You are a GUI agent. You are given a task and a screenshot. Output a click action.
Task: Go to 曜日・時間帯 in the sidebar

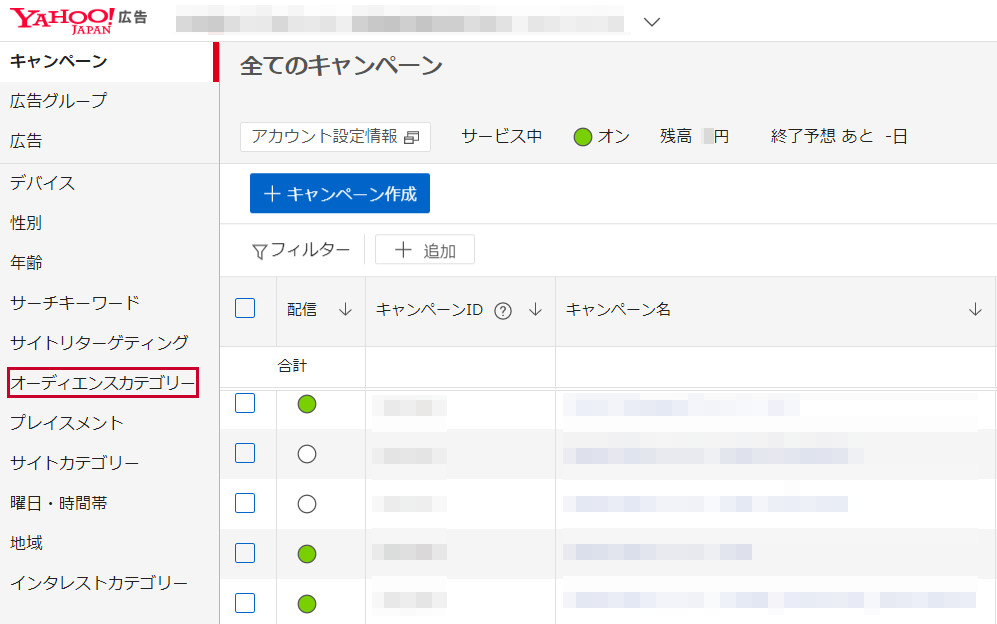click(x=58, y=503)
